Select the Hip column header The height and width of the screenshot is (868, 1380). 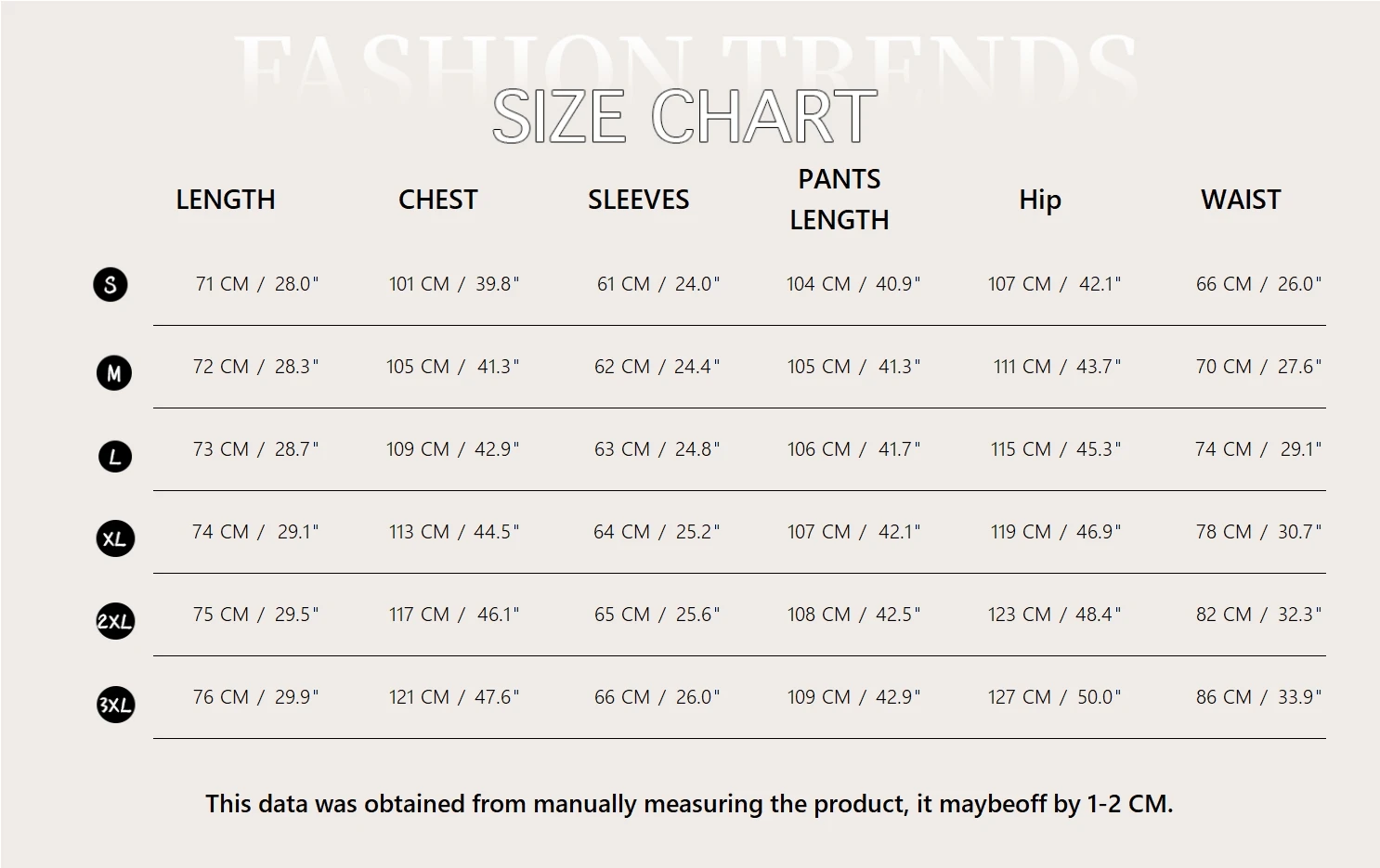pyautogui.click(x=1039, y=200)
